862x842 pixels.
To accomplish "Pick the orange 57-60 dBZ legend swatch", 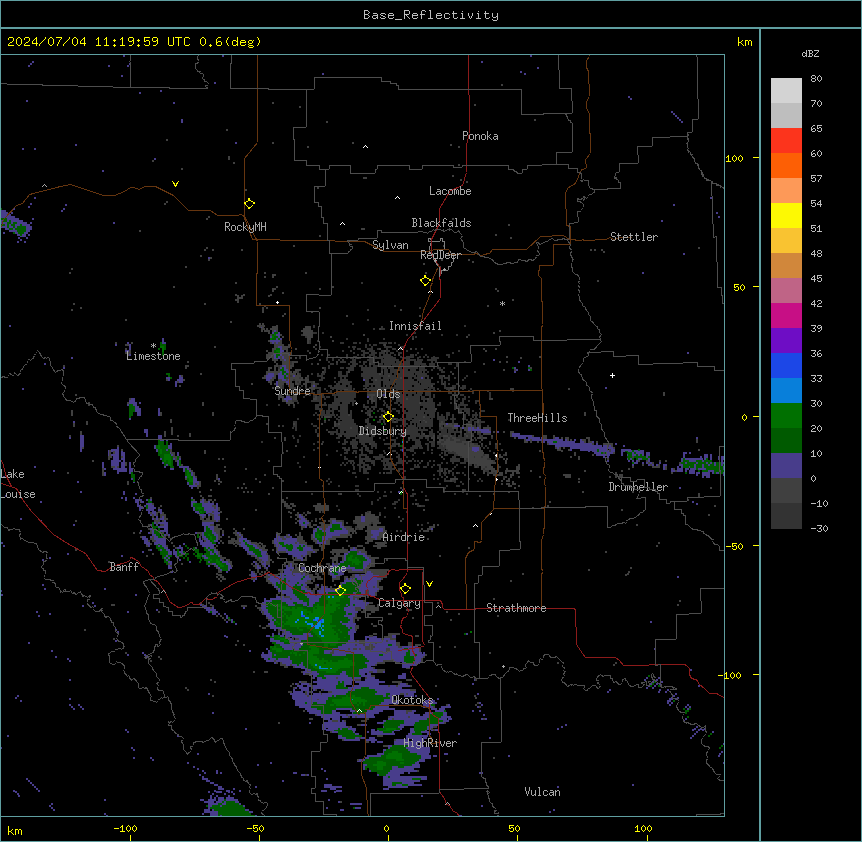I will click(x=786, y=165).
